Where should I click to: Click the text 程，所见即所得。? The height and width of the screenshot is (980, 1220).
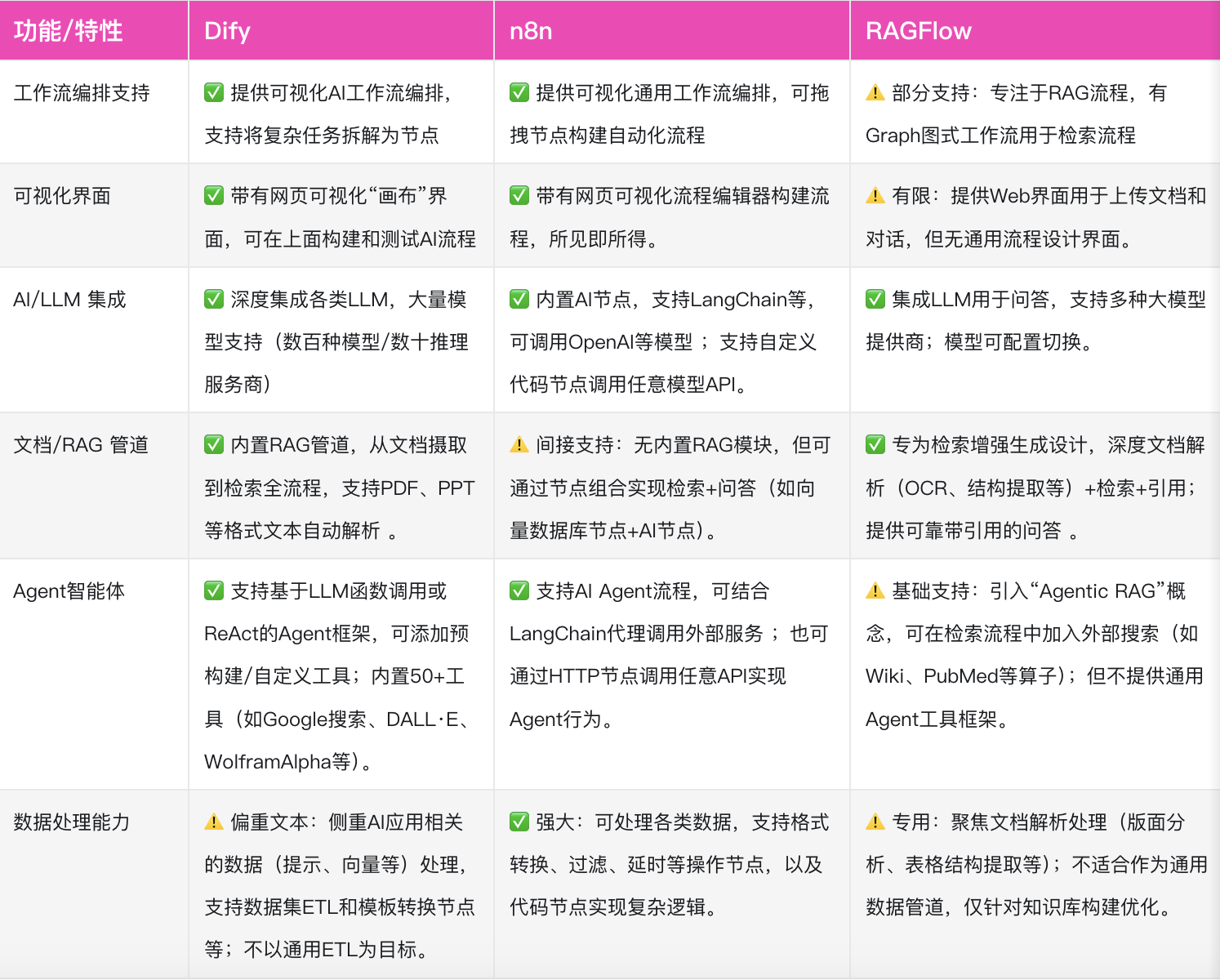pos(584,239)
